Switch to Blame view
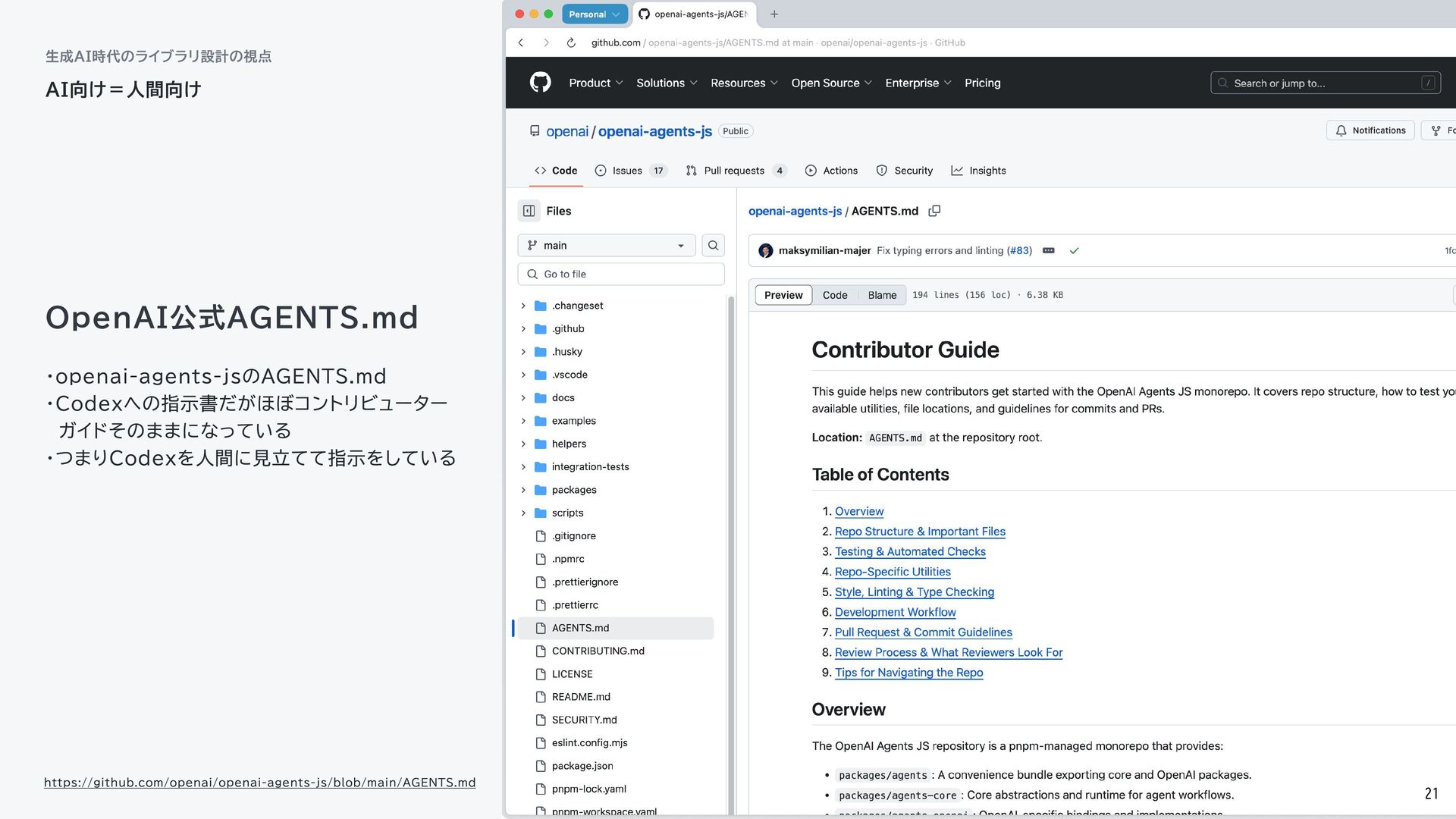1456x819 pixels. [x=882, y=295]
